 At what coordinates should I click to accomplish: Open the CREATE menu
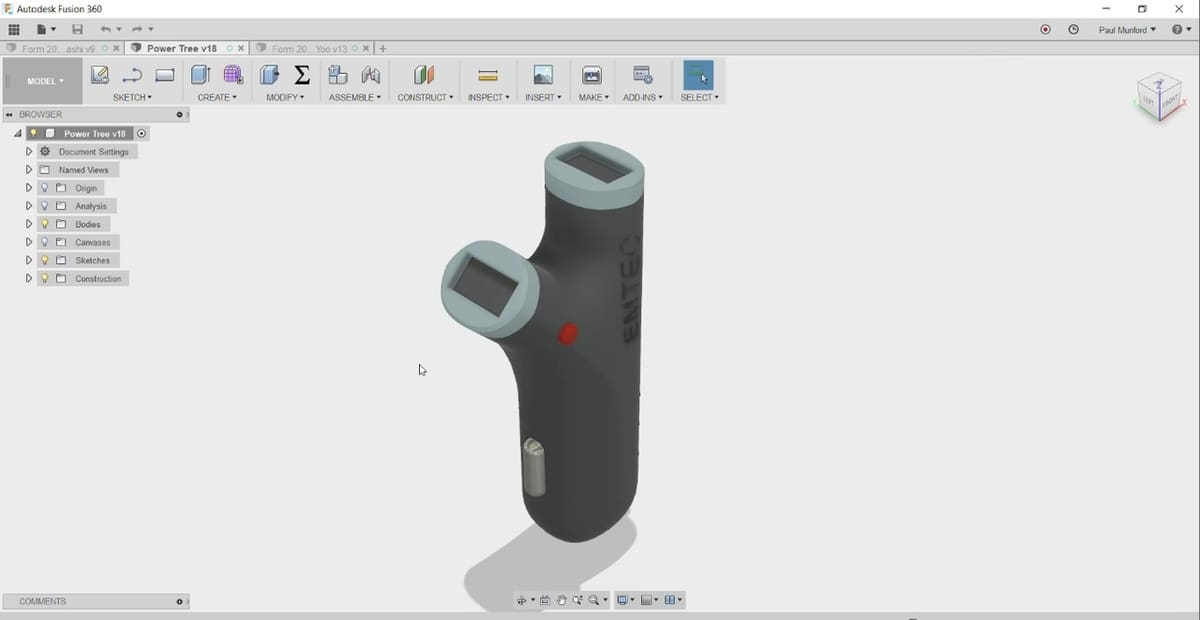tap(217, 97)
